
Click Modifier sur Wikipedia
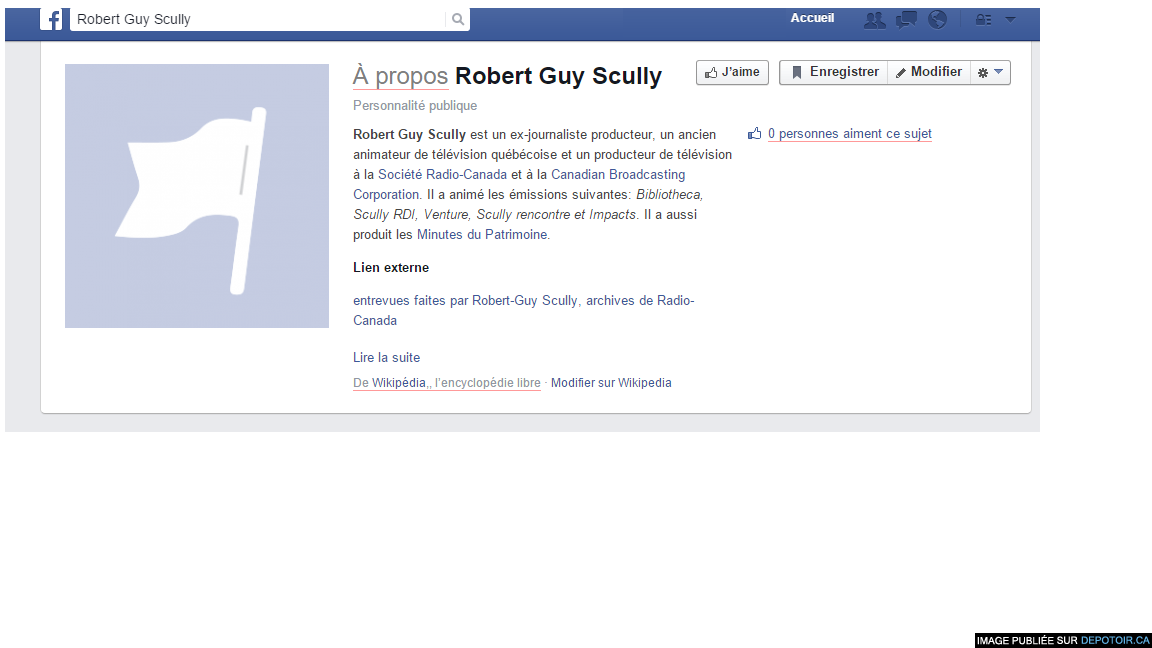611,383
